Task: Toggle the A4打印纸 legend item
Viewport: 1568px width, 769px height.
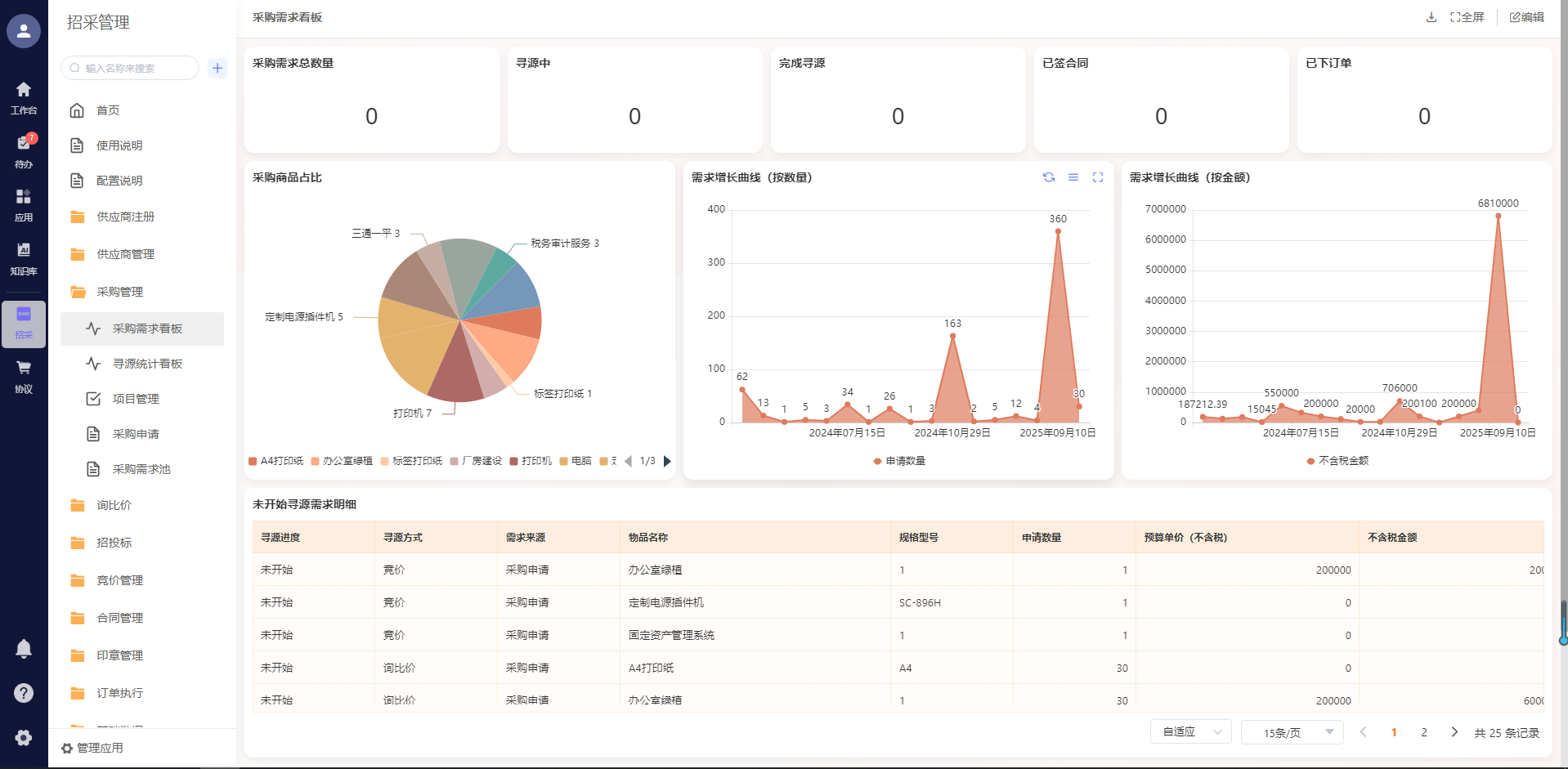Action: pos(276,461)
